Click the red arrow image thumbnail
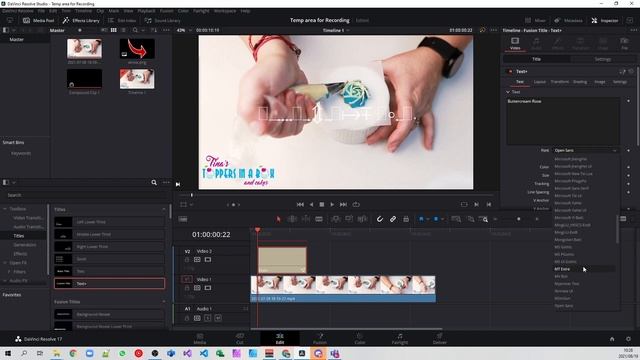640x360 pixels. click(x=137, y=49)
